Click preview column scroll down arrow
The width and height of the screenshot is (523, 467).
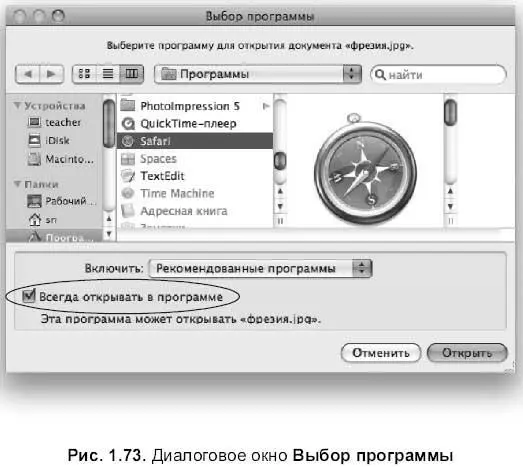(x=450, y=206)
